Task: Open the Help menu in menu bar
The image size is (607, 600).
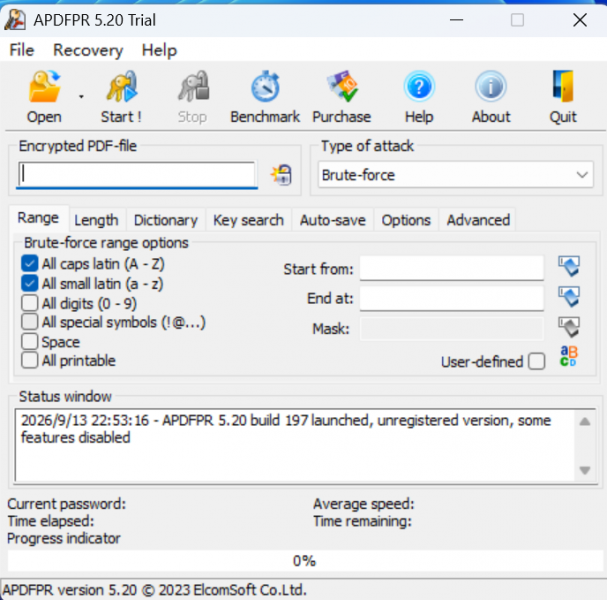Action: [159, 50]
